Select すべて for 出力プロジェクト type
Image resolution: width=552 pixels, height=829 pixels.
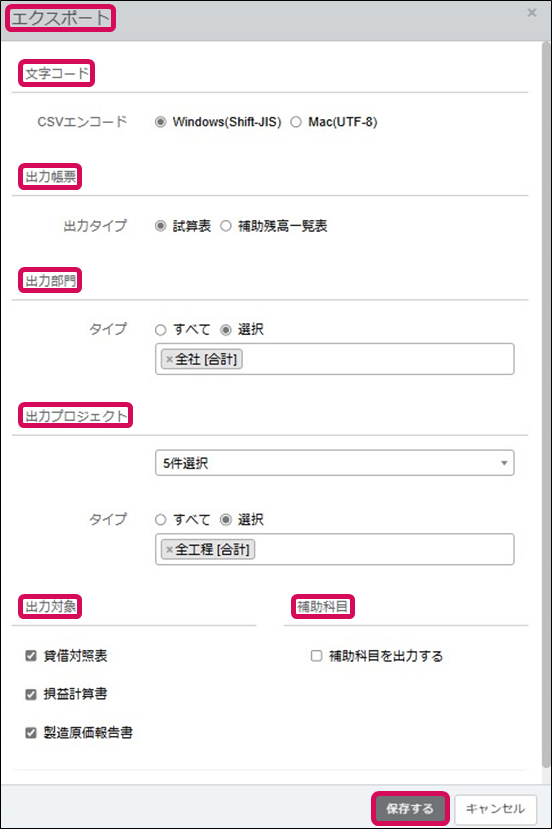160,520
